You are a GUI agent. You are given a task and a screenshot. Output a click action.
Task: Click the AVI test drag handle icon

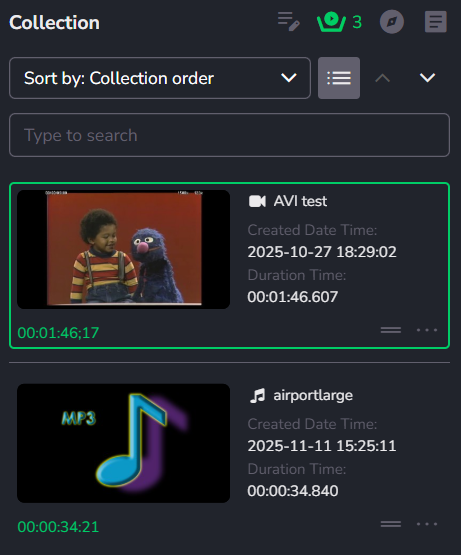(391, 330)
